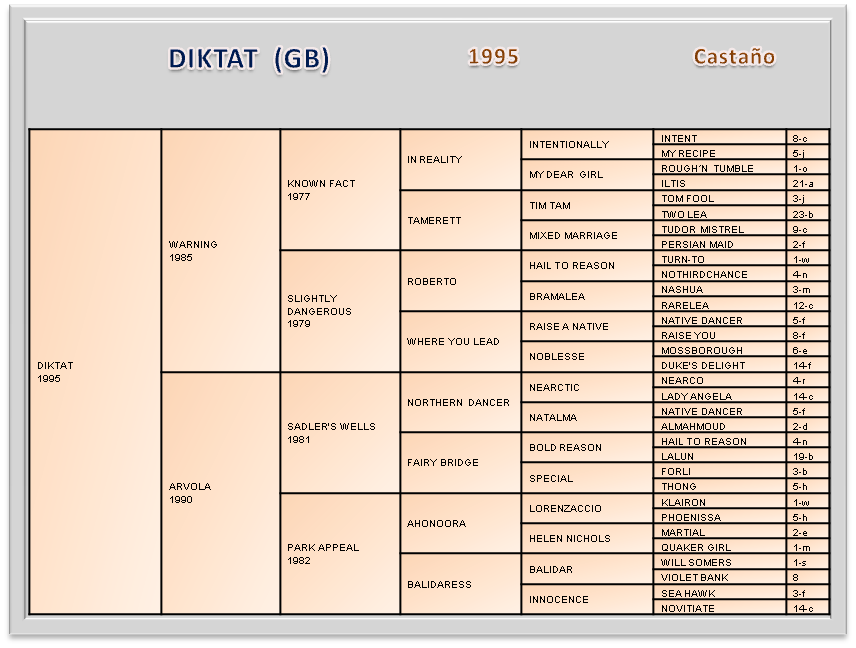Click the KNOWN FACT 1977 cell

[x=340, y=190]
